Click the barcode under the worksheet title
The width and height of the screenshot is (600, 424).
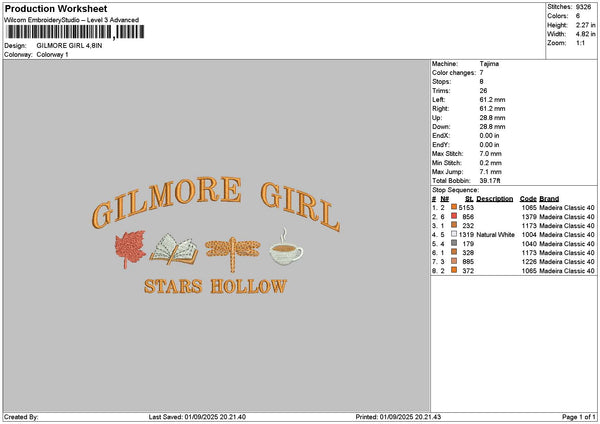[x=75, y=32]
